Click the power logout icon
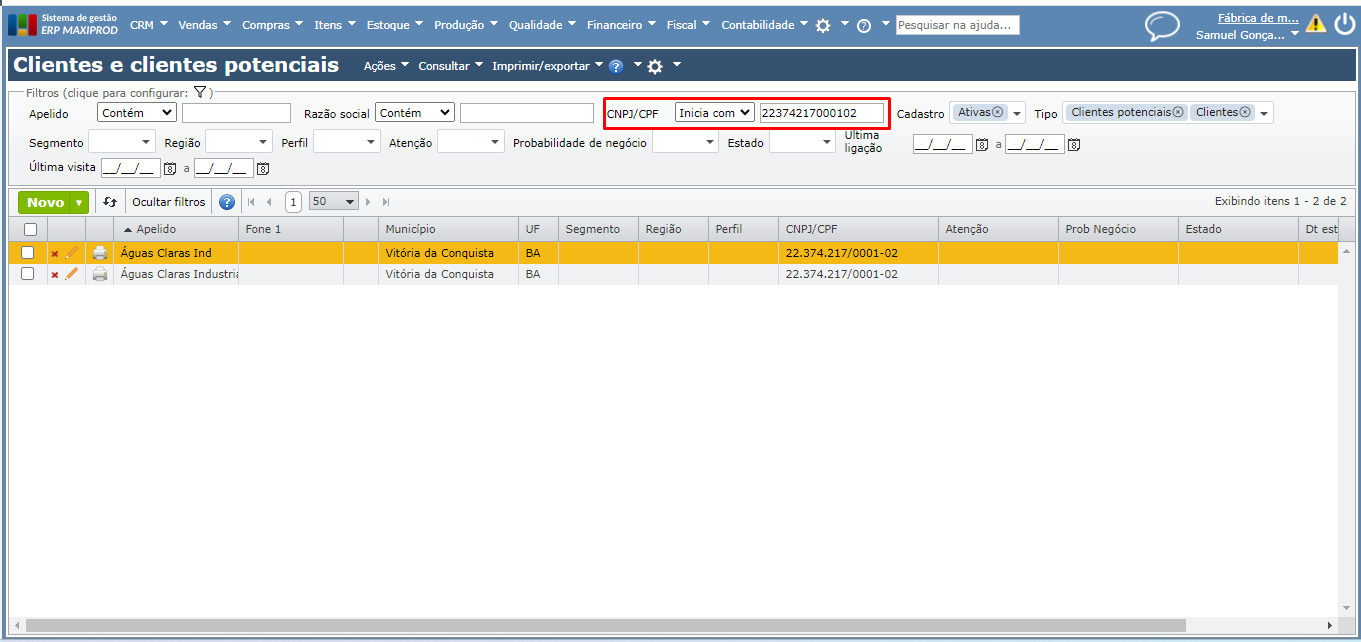Viewport: 1361px width, 642px height. [x=1344, y=24]
